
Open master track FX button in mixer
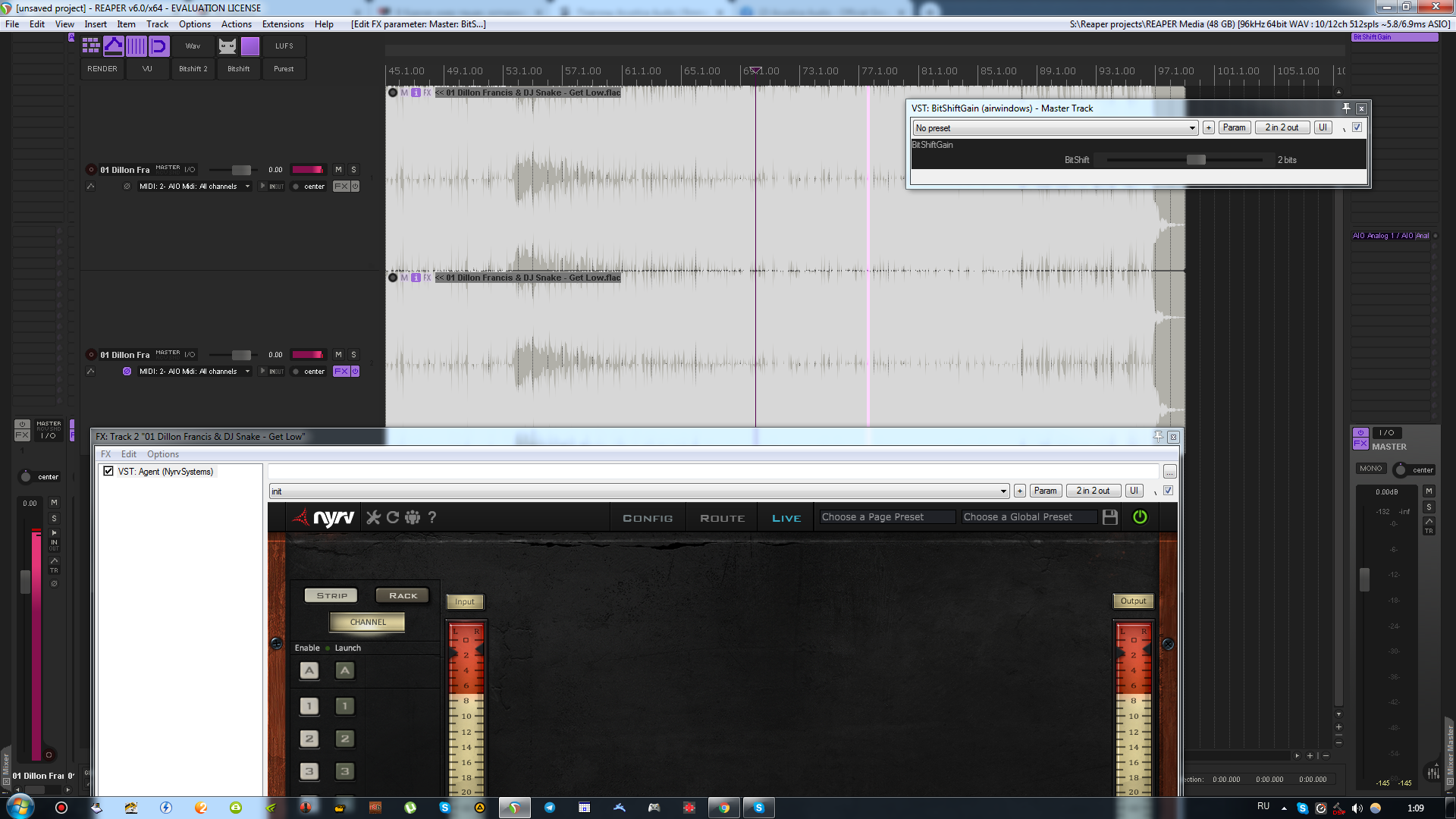[x=1360, y=444]
